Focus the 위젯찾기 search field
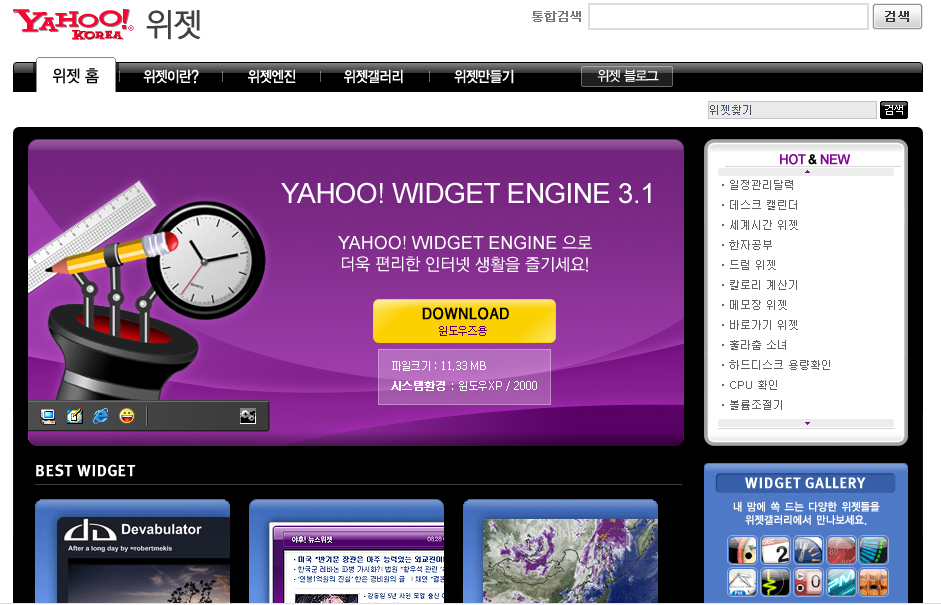This screenshot has width=941, height=605. [x=792, y=110]
